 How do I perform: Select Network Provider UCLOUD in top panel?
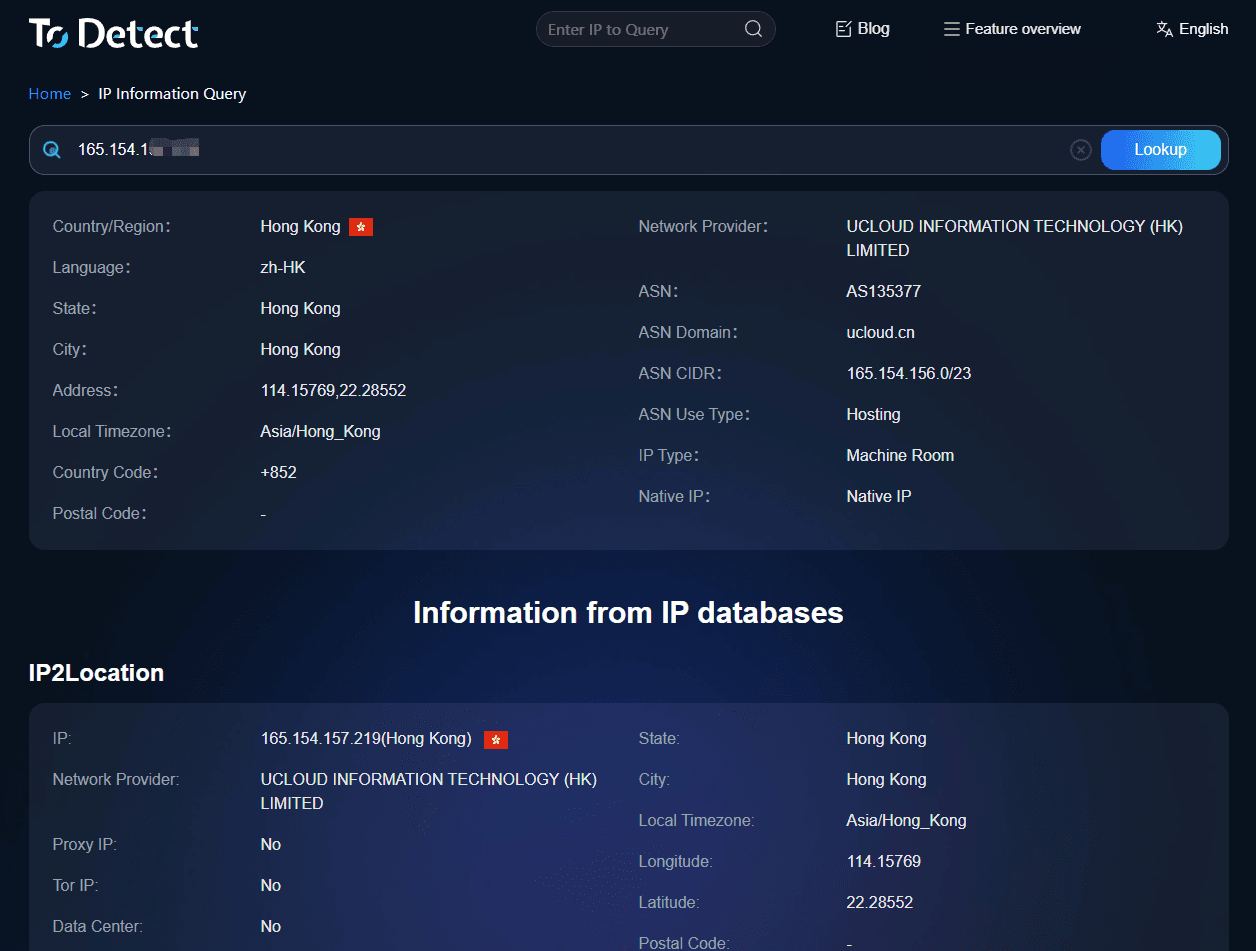[1014, 238]
